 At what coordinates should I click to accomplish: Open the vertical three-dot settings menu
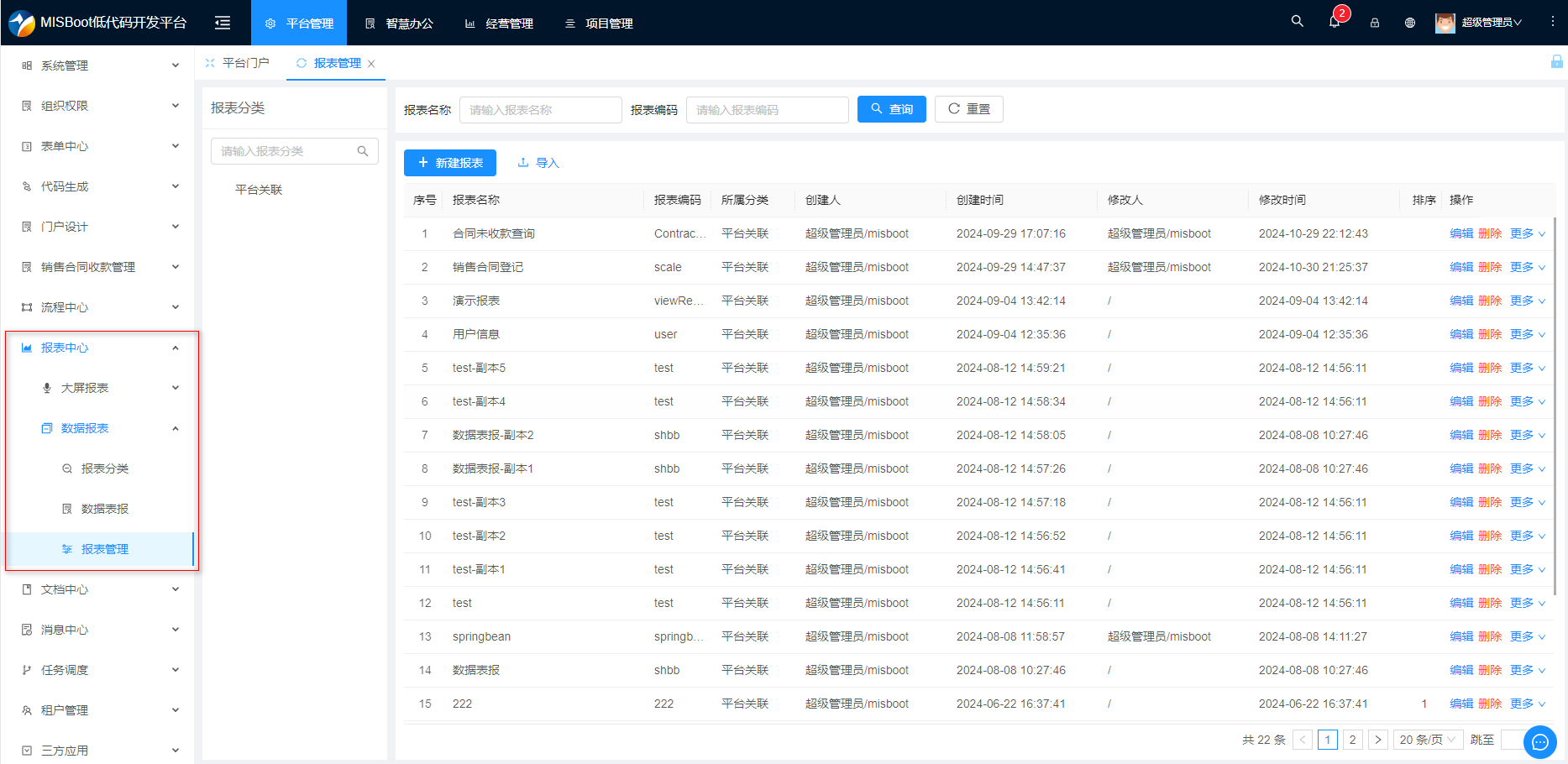click(x=1552, y=22)
